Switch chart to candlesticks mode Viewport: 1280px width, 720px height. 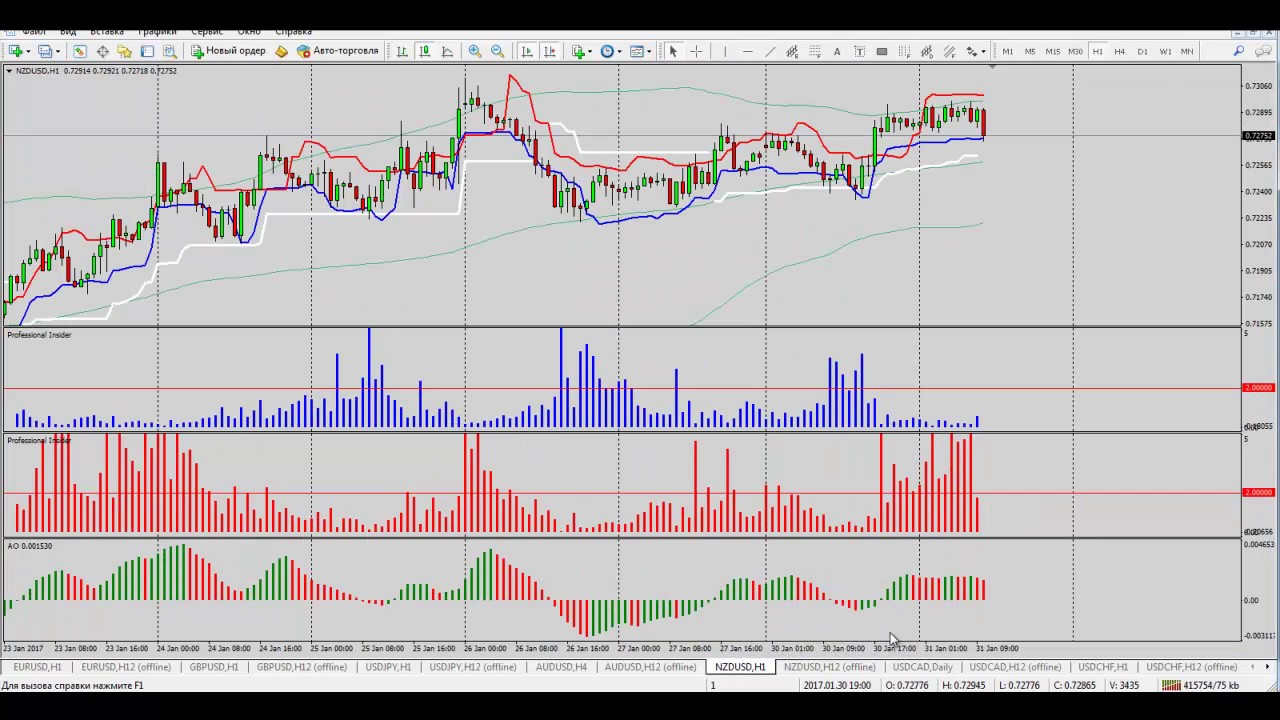tap(425, 51)
